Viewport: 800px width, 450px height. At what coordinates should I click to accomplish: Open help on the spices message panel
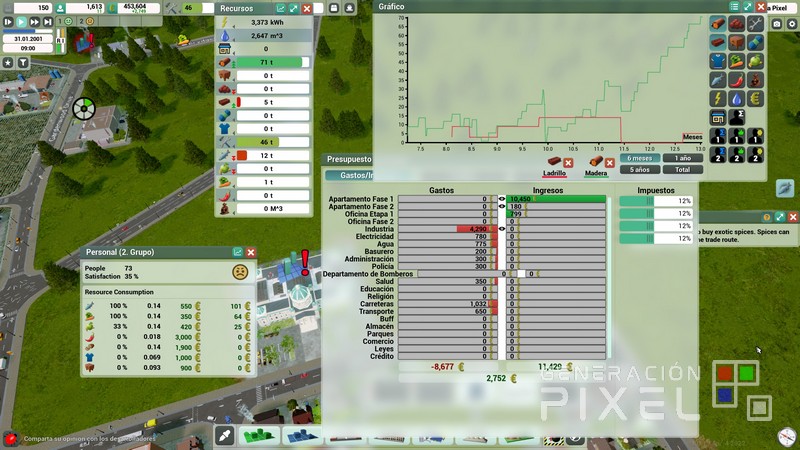tap(766, 217)
